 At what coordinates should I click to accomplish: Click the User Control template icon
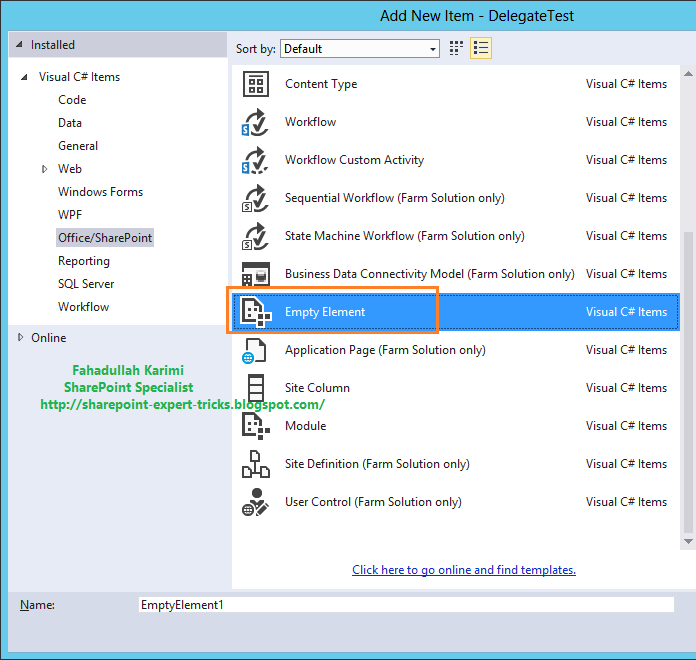tap(255, 502)
